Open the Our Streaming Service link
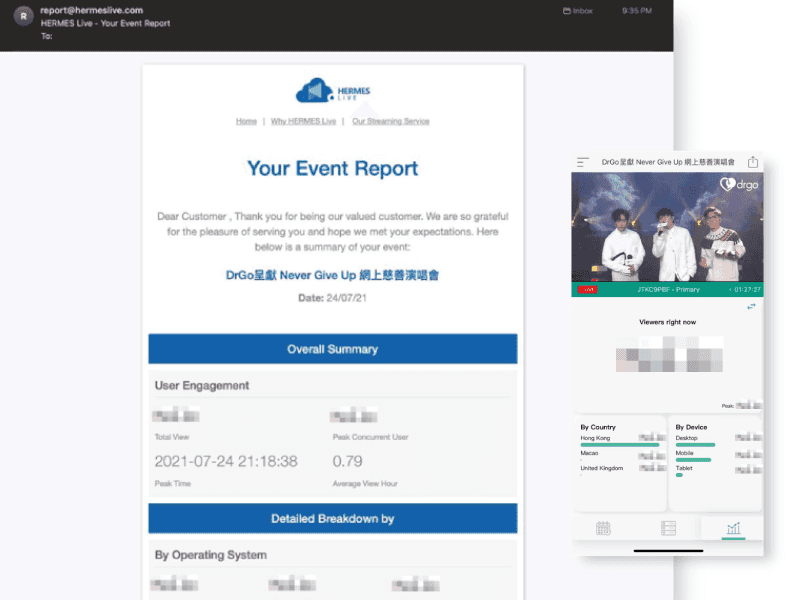Viewport: 800px width, 600px height. [390, 121]
